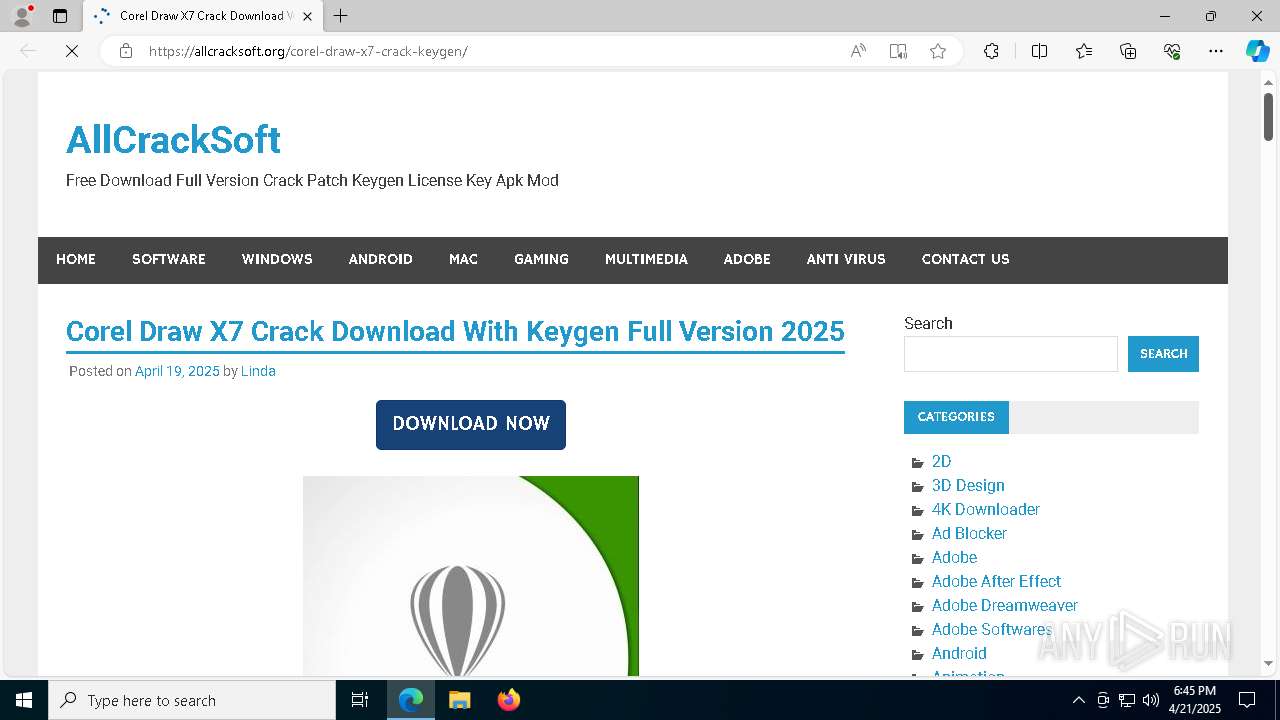The width and height of the screenshot is (1280, 720).
Task: Open MAC menu item
Action: (x=463, y=259)
